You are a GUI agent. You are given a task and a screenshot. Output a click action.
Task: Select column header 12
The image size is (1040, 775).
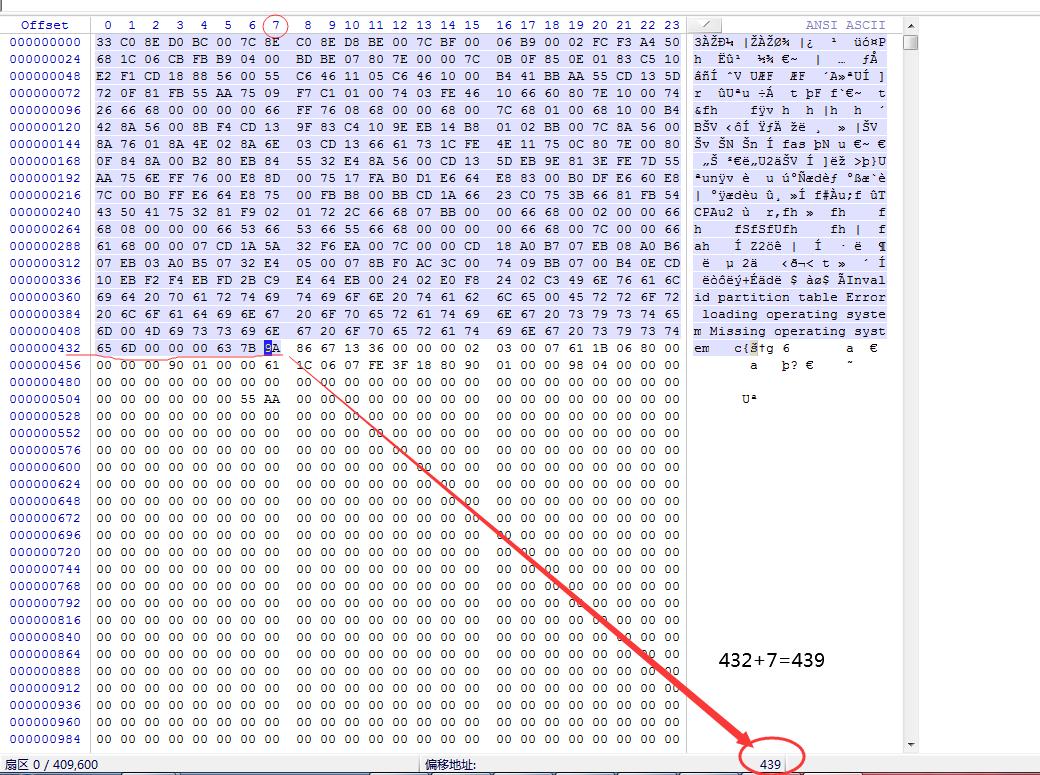point(399,25)
